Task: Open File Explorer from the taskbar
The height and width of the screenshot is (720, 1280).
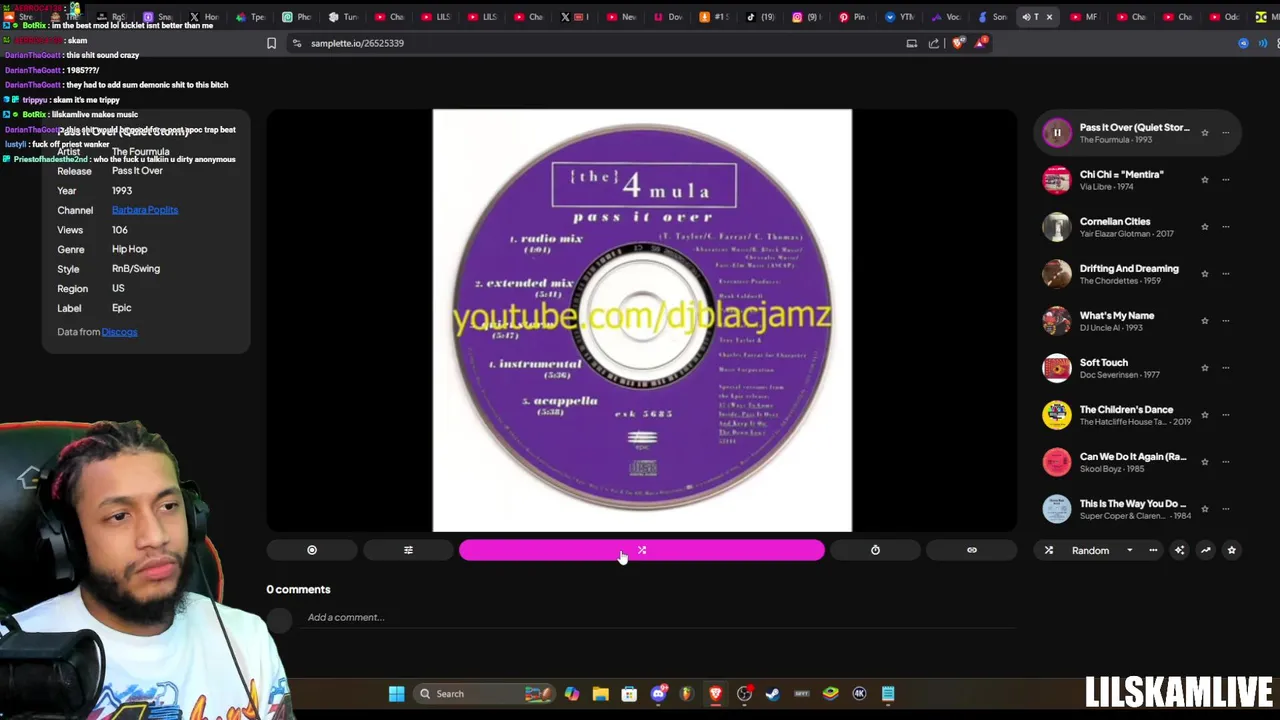Action: tap(600, 694)
